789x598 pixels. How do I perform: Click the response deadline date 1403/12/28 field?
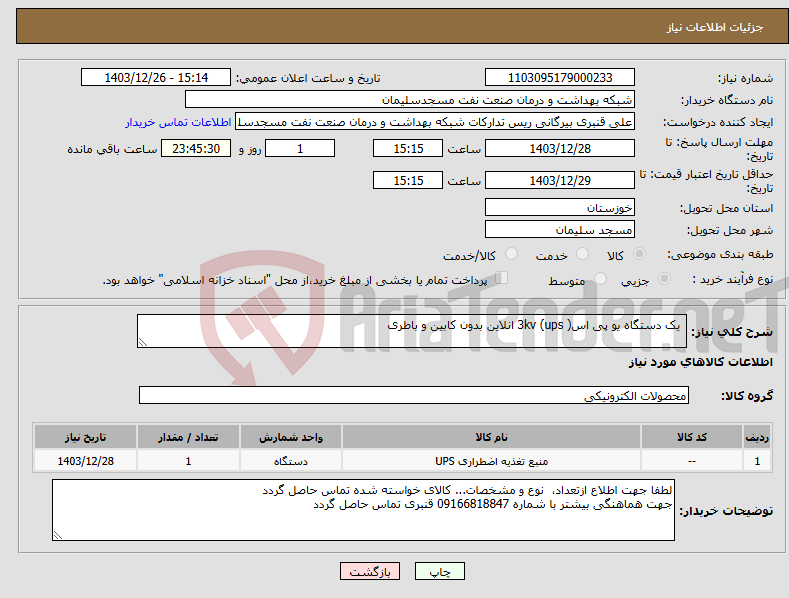(560, 148)
